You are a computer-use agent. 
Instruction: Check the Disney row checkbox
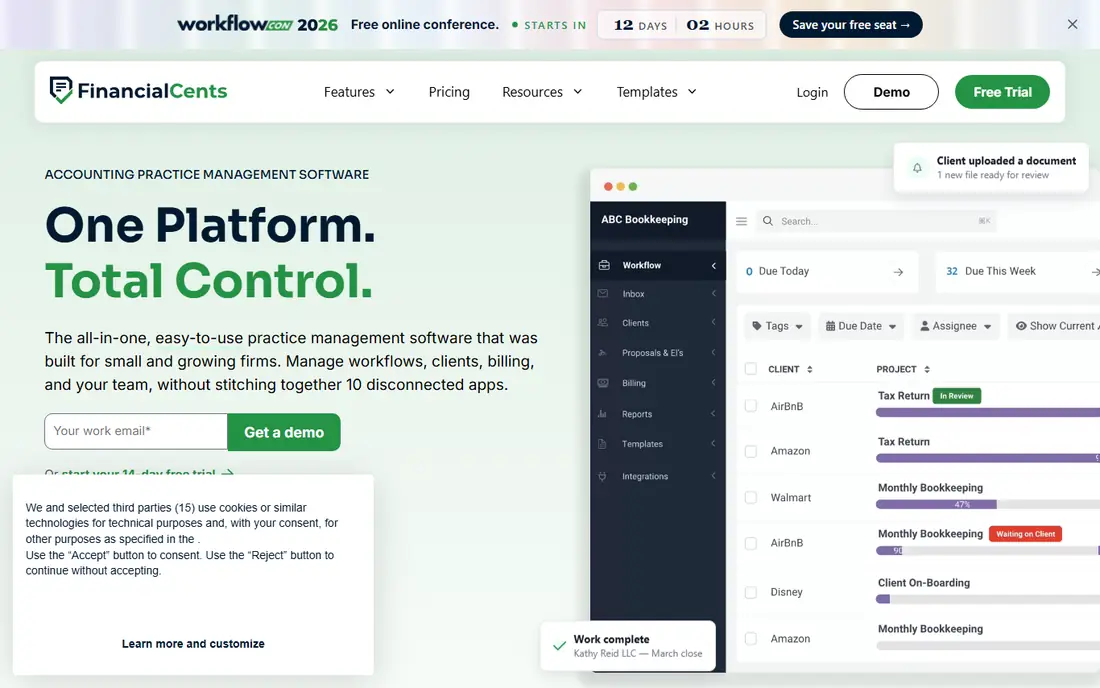tap(751, 592)
